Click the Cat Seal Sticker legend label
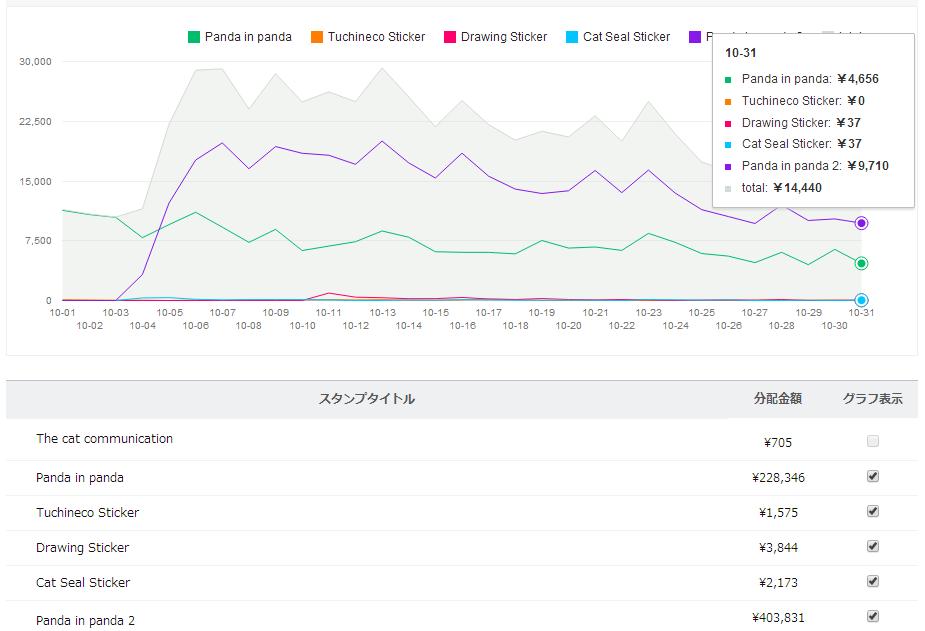Image resolution: width=925 pixels, height=631 pixels. pos(626,37)
